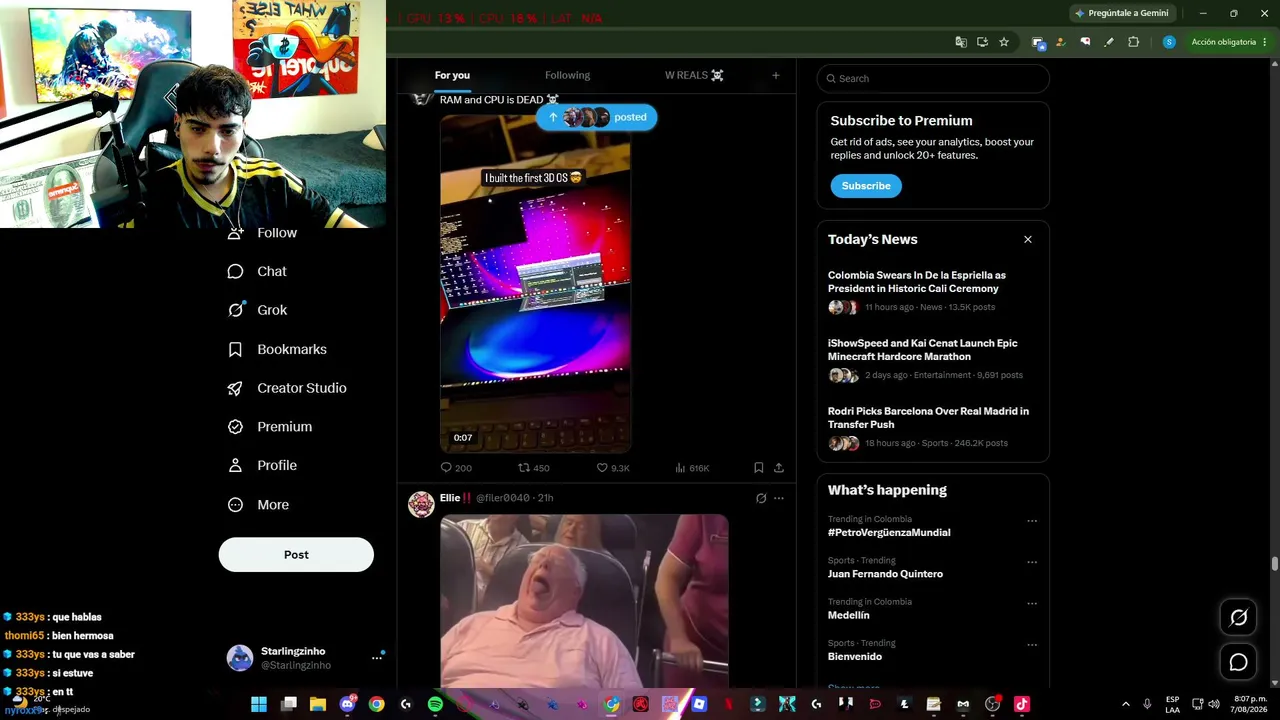The image size is (1280, 720).
Task: Open the floating chat messages button
Action: point(1238,662)
